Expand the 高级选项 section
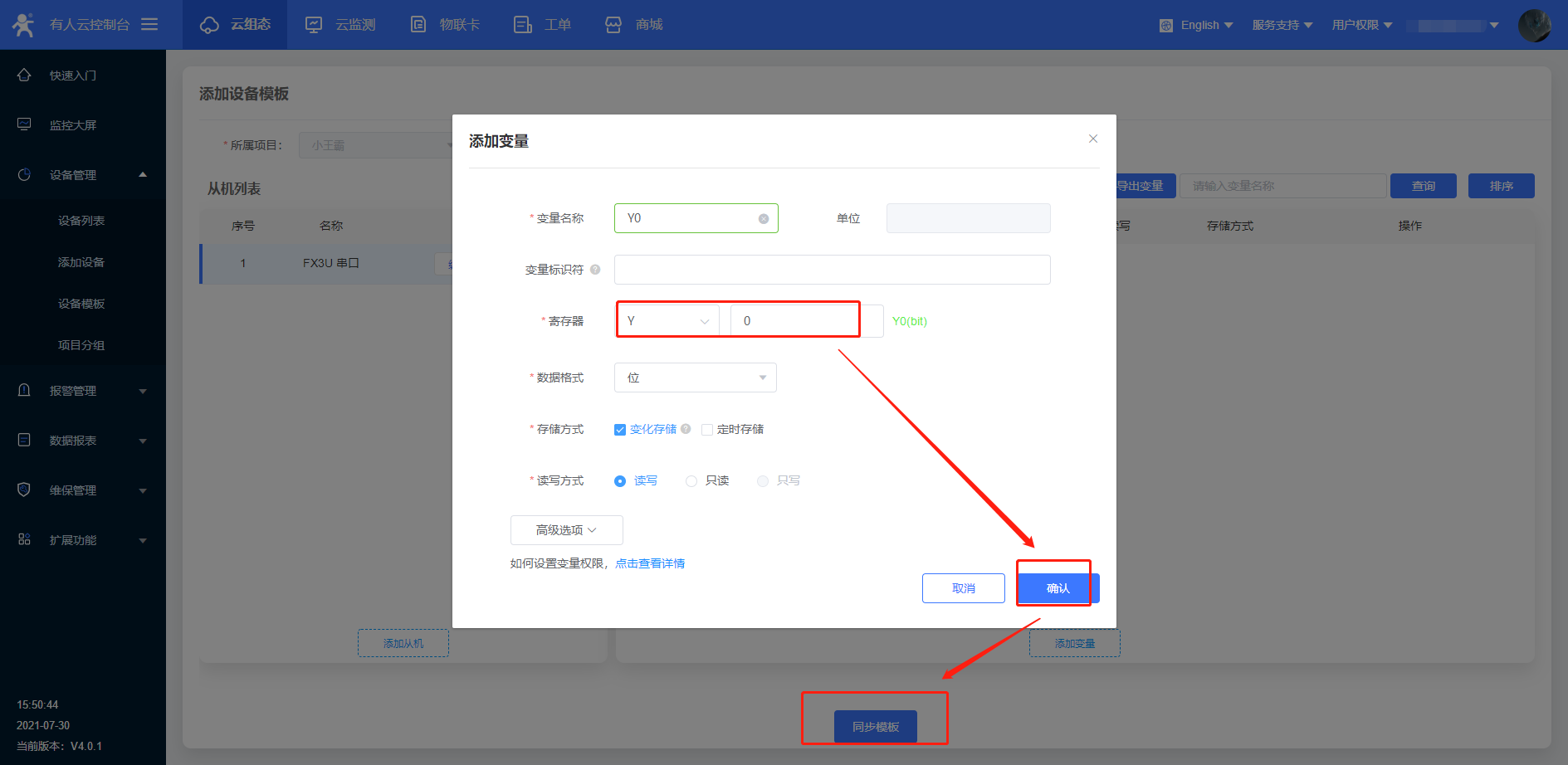This screenshot has width=1568, height=765. (566, 530)
